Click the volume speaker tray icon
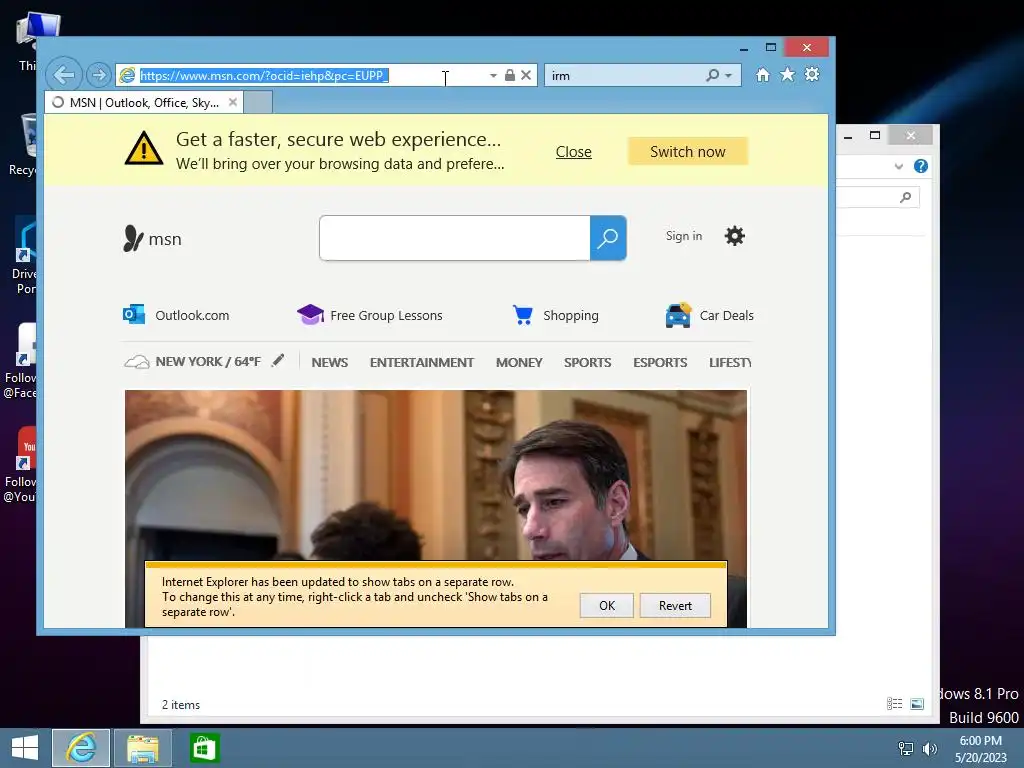The image size is (1024, 768). point(929,748)
